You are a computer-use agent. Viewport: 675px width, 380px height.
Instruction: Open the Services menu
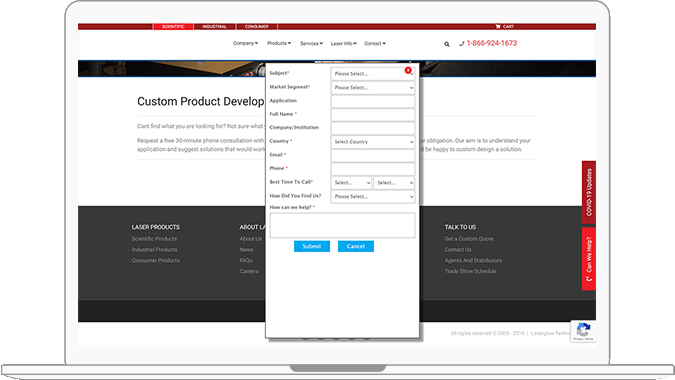tap(312, 43)
